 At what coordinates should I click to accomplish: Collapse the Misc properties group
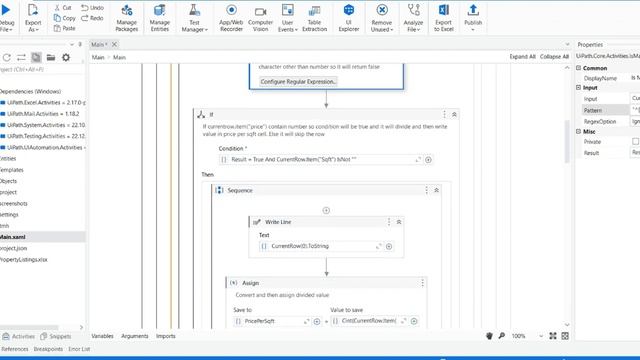click(578, 131)
